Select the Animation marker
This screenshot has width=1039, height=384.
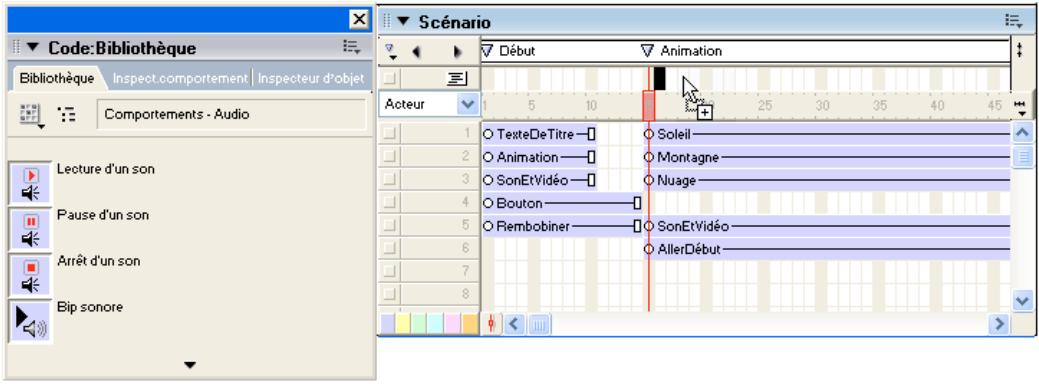(x=682, y=51)
